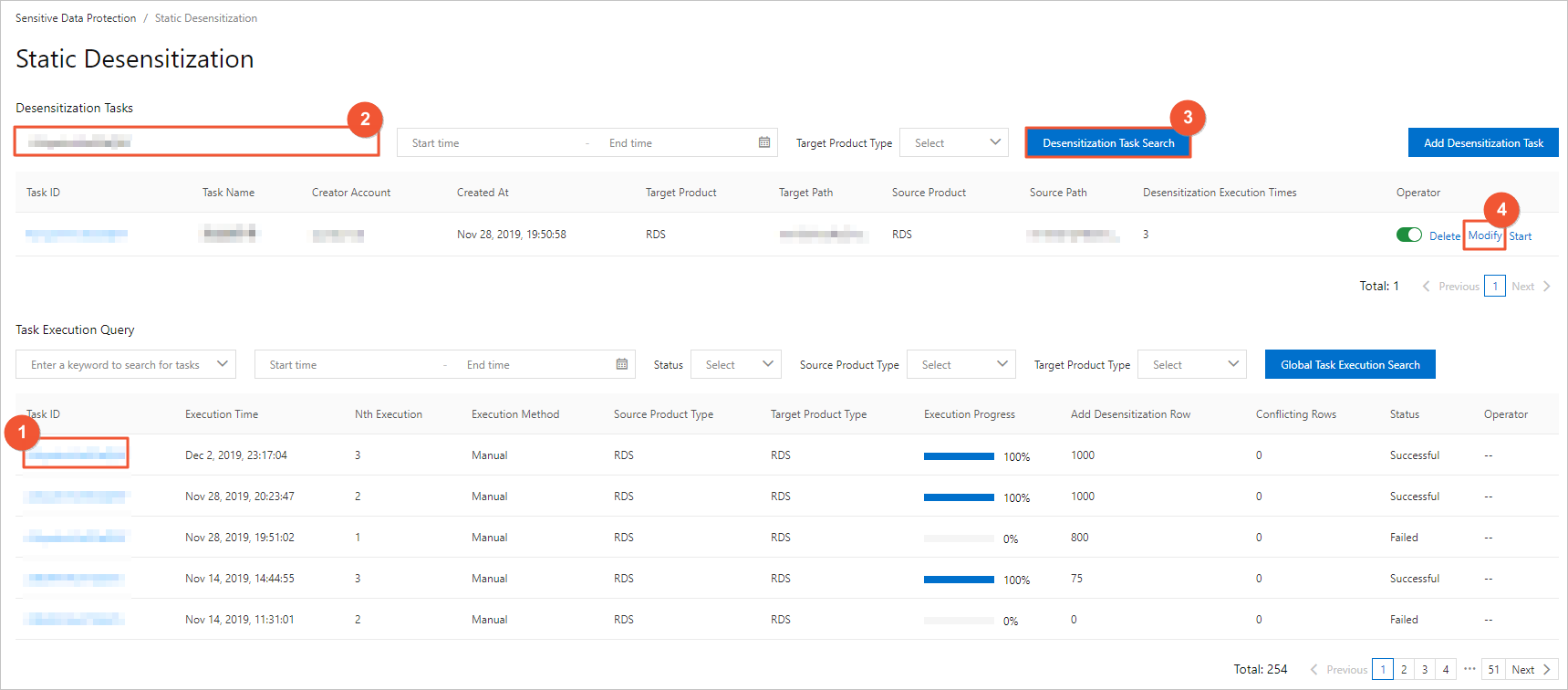Viewport: 1568px width, 690px height.
Task: Click Desensitization Task Search button
Action: point(1108,143)
